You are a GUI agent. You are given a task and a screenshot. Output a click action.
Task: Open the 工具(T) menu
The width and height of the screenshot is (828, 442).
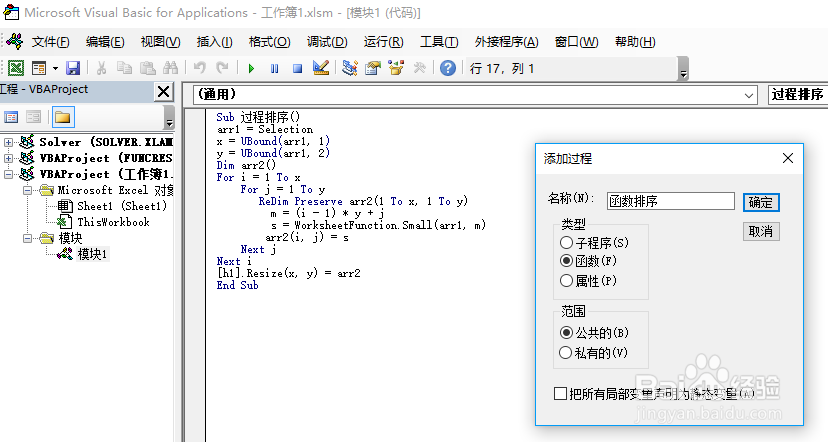click(x=439, y=42)
